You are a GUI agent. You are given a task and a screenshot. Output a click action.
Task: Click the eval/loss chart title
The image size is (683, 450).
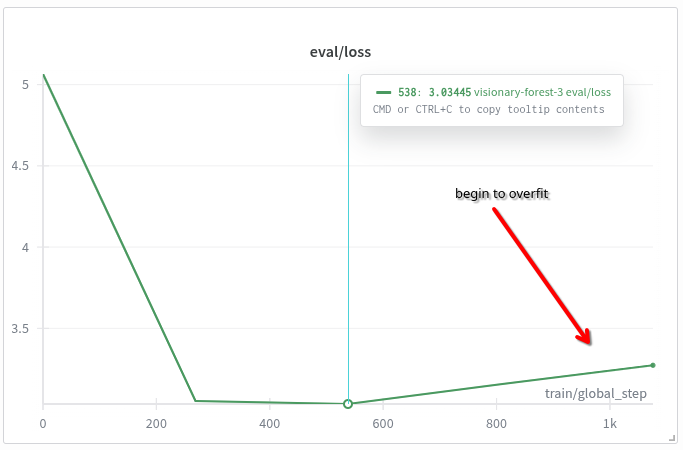coord(341,51)
